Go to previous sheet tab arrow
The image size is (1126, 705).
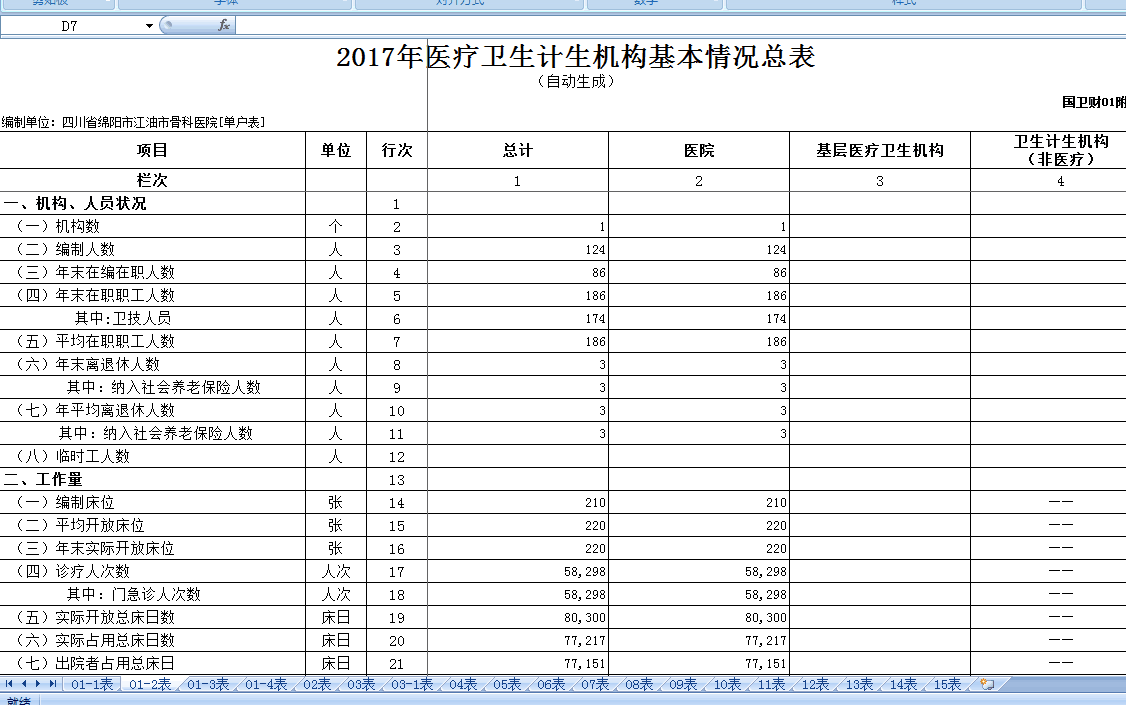click(24, 684)
